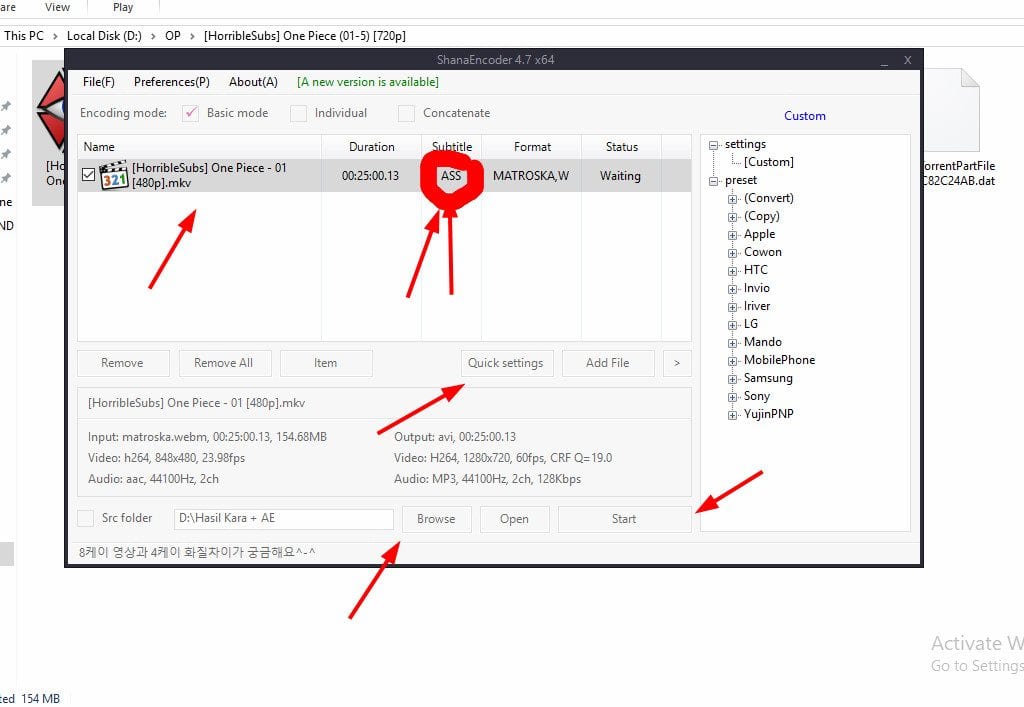Select the Apple preset tree label

760,234
